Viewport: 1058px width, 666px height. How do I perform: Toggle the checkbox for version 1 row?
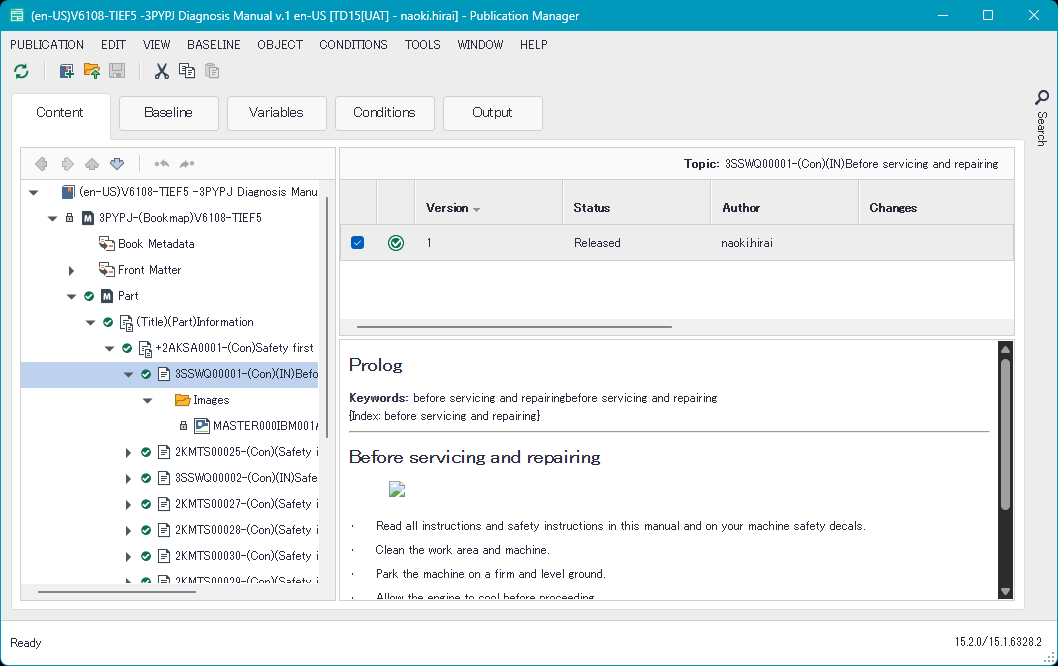(x=357, y=242)
